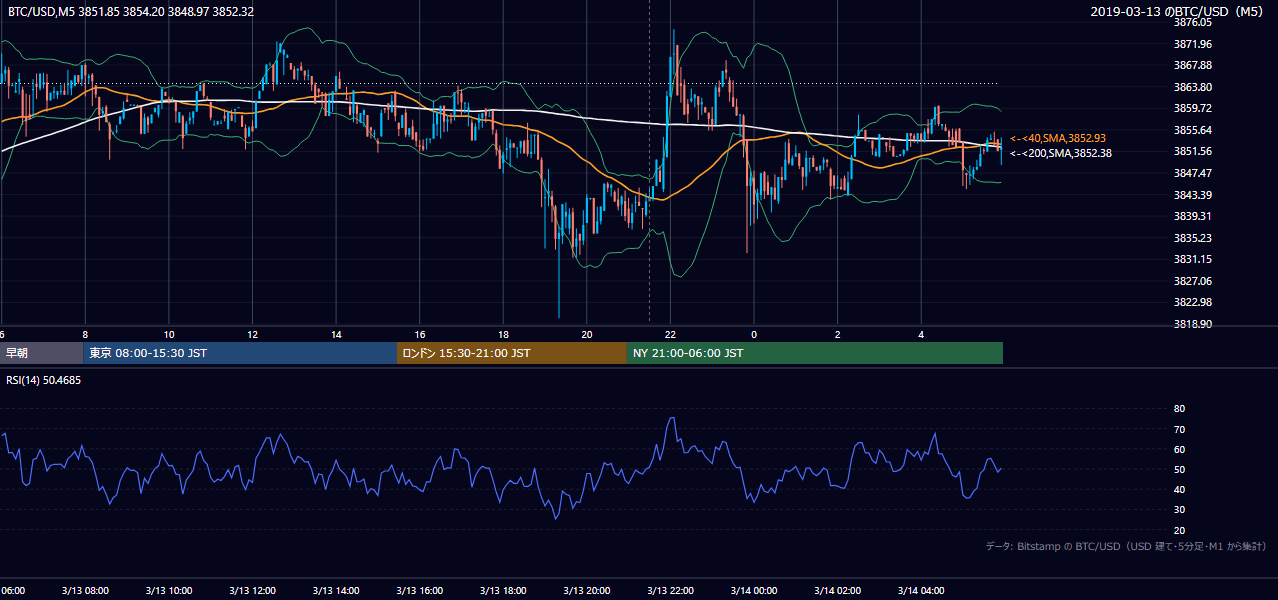Click hour label 12 under the price chart
This screenshot has width=1278, height=600.
tap(252, 334)
